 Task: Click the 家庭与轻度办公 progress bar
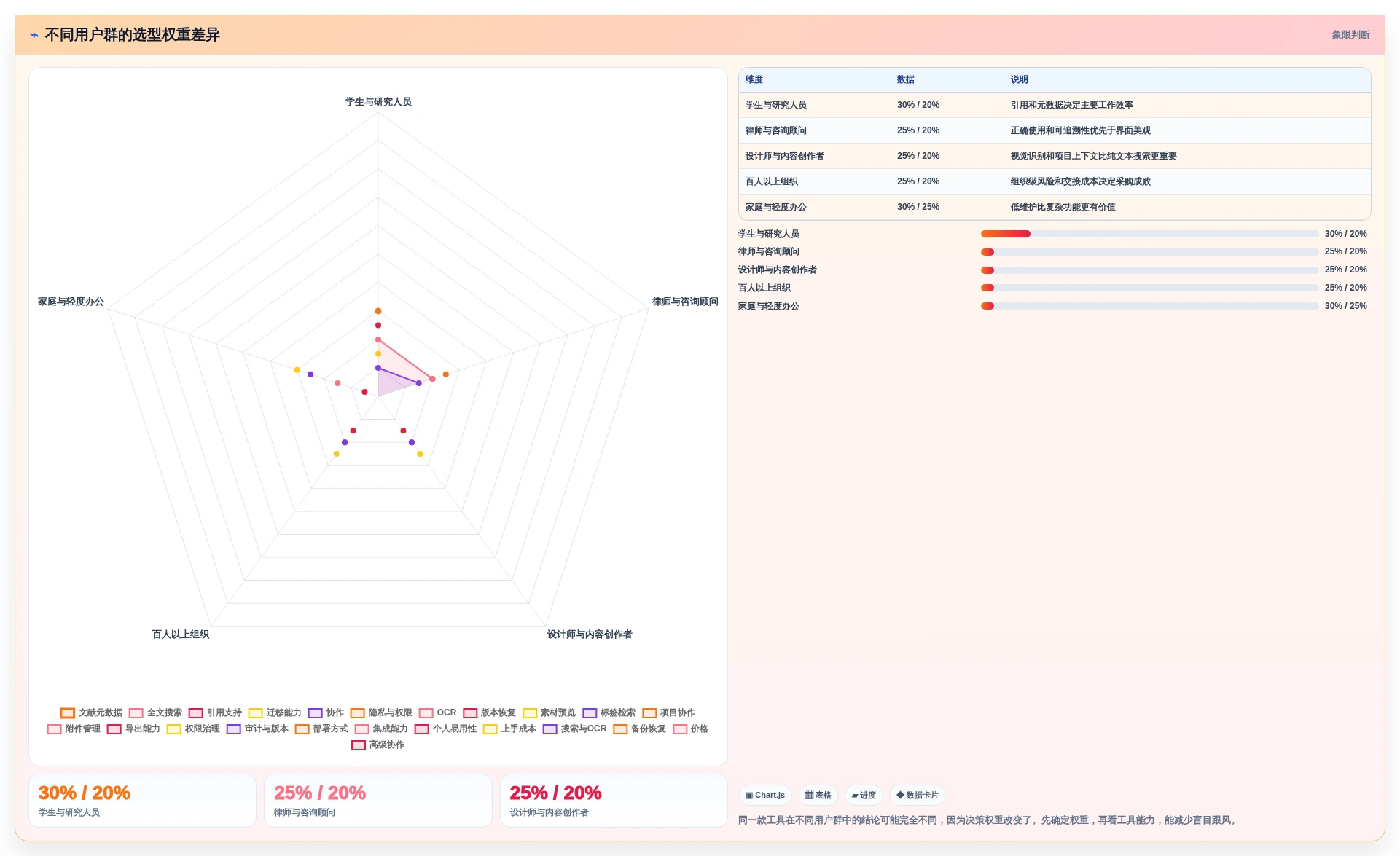1149,306
